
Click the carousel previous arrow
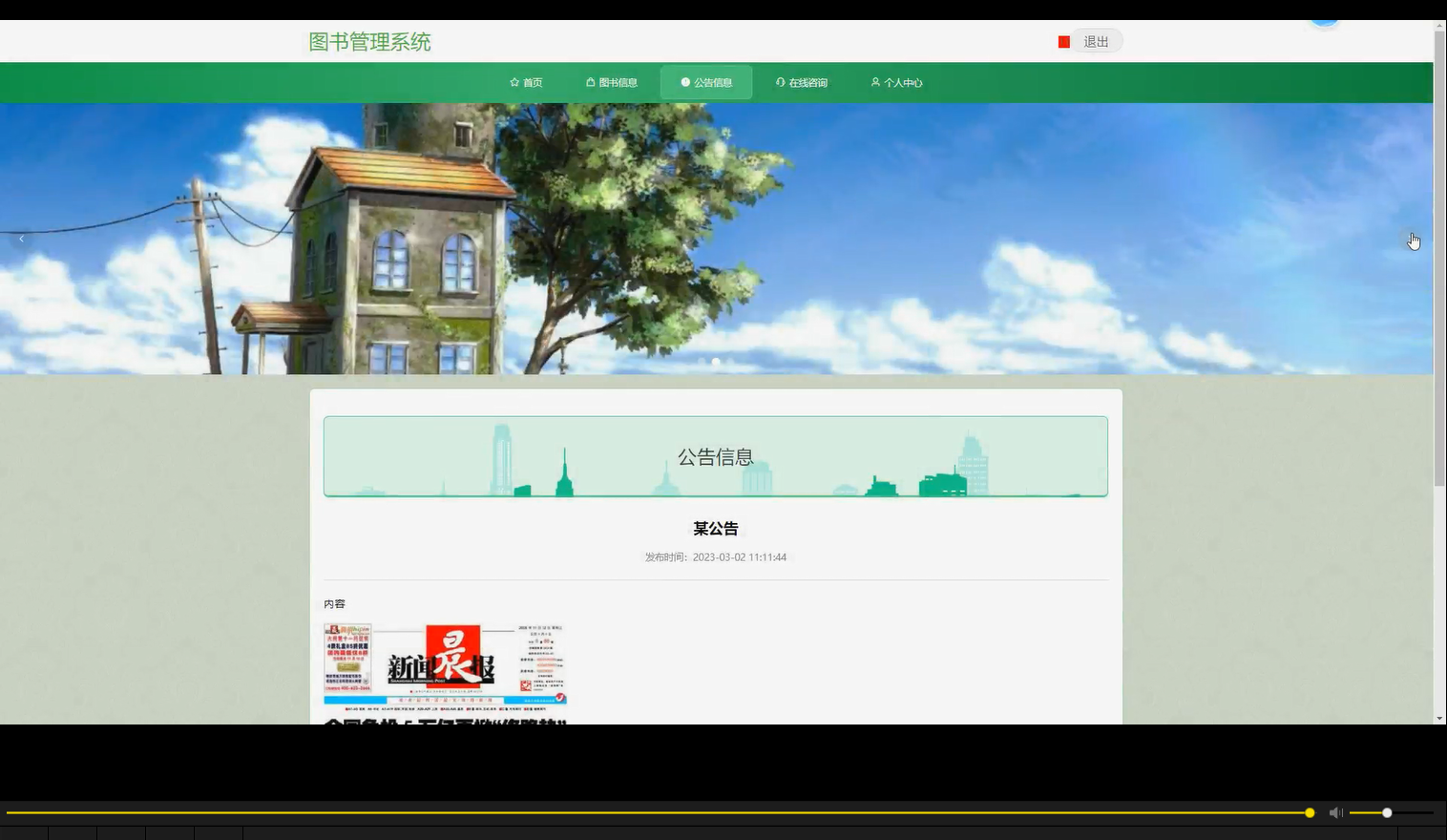(21, 238)
